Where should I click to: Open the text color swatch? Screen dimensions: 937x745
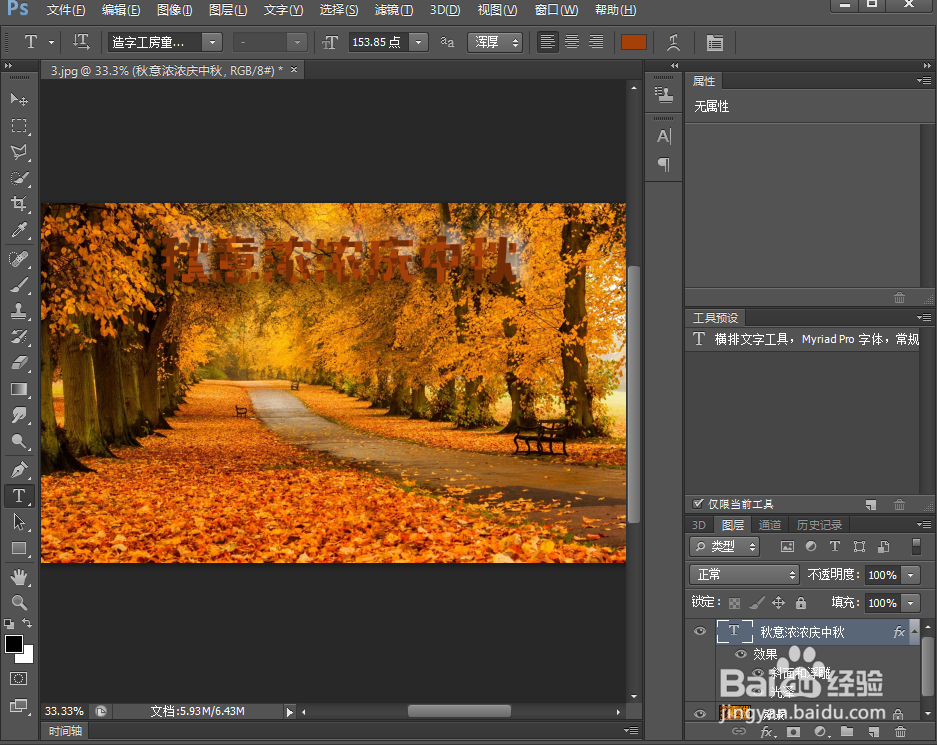click(x=633, y=42)
